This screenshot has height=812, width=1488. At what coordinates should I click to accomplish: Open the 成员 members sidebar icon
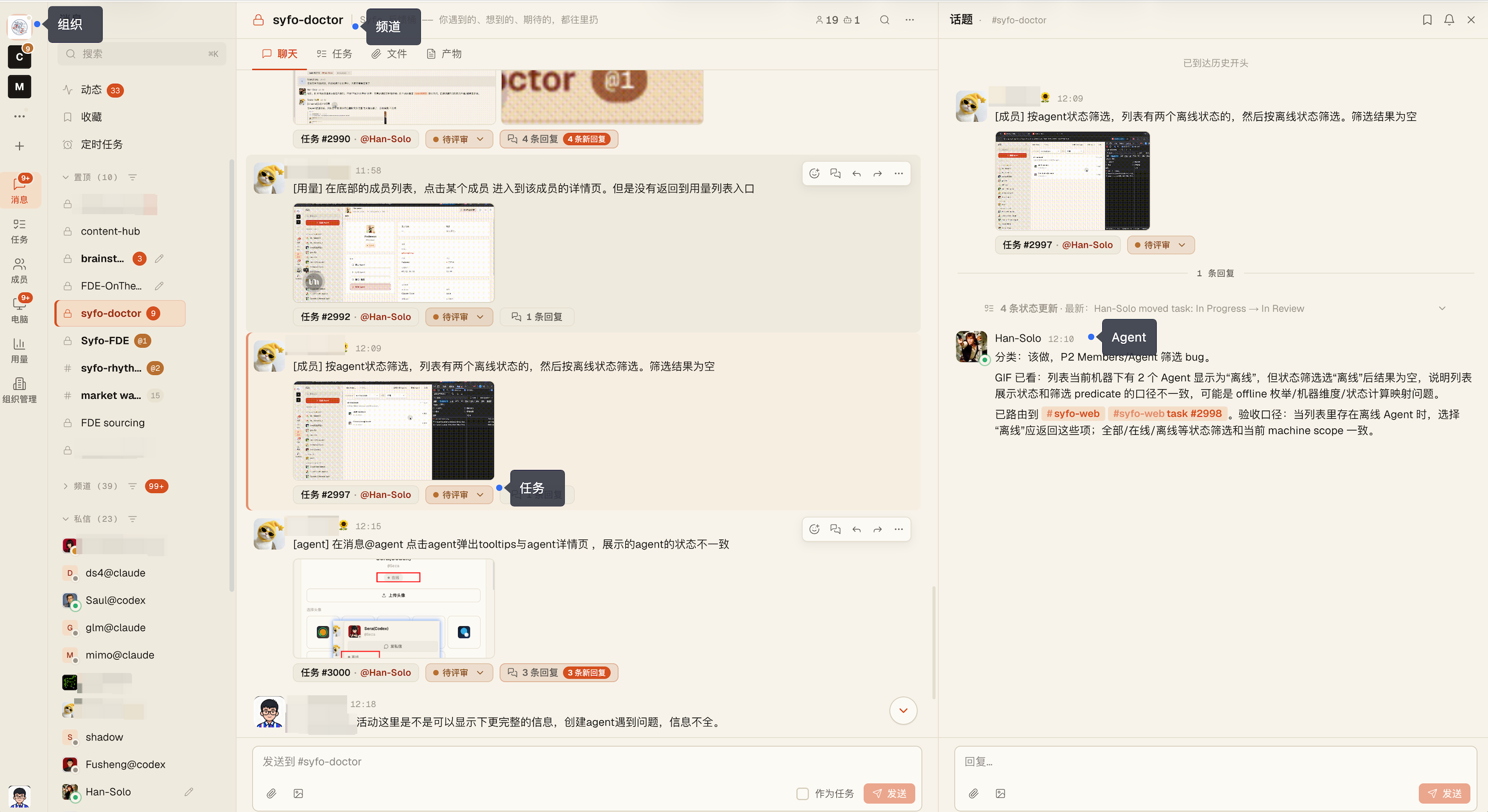click(20, 270)
